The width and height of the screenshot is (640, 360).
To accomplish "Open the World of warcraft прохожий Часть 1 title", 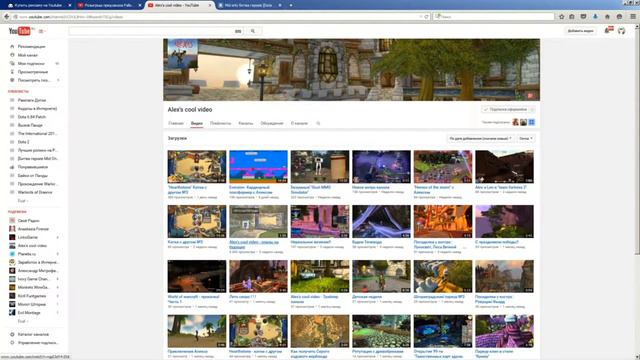I will click(x=193, y=299).
